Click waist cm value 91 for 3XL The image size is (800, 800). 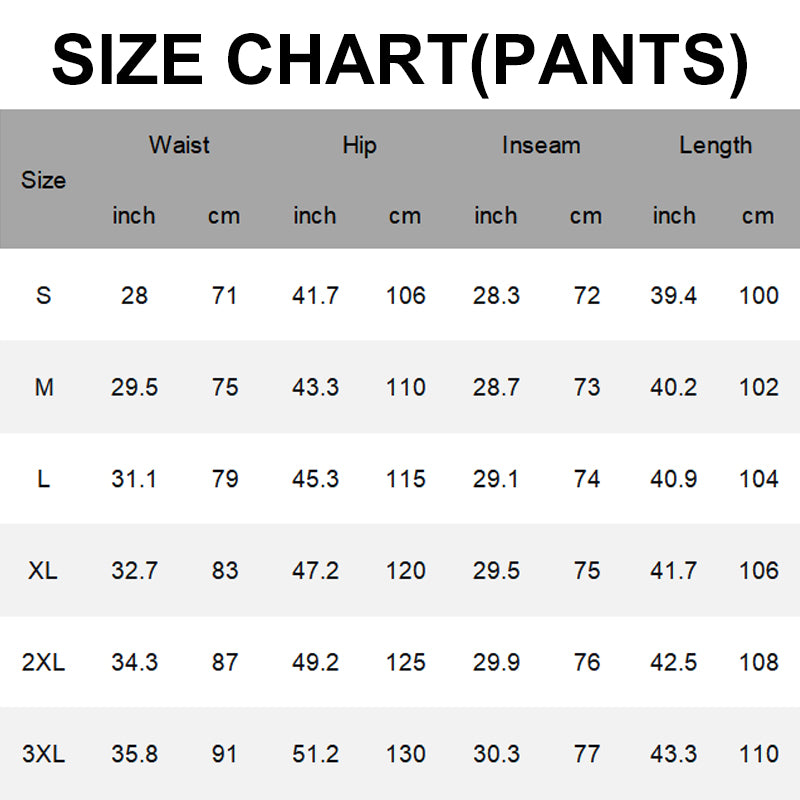pos(225,754)
